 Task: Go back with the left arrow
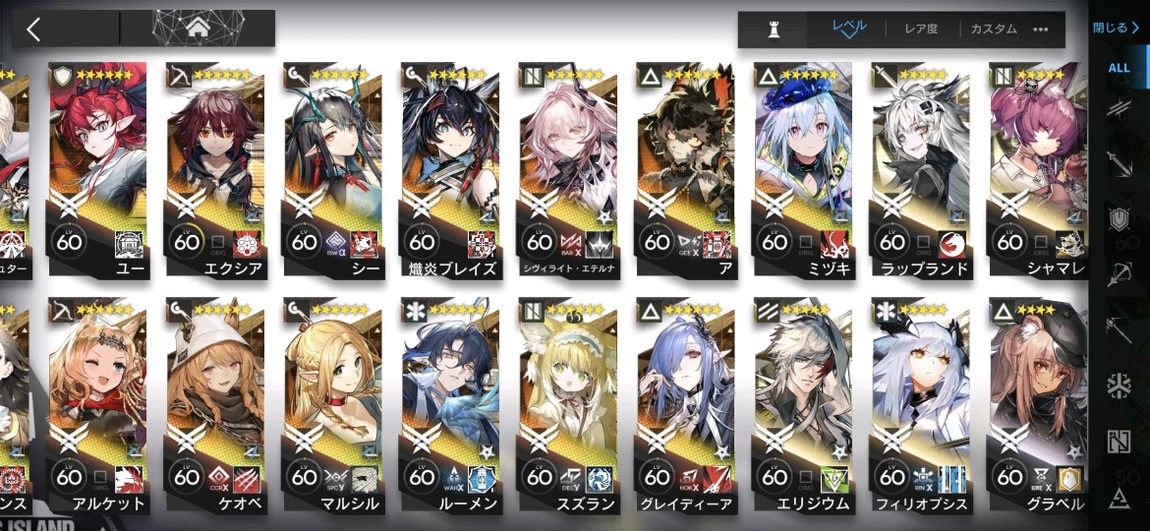click(33, 29)
